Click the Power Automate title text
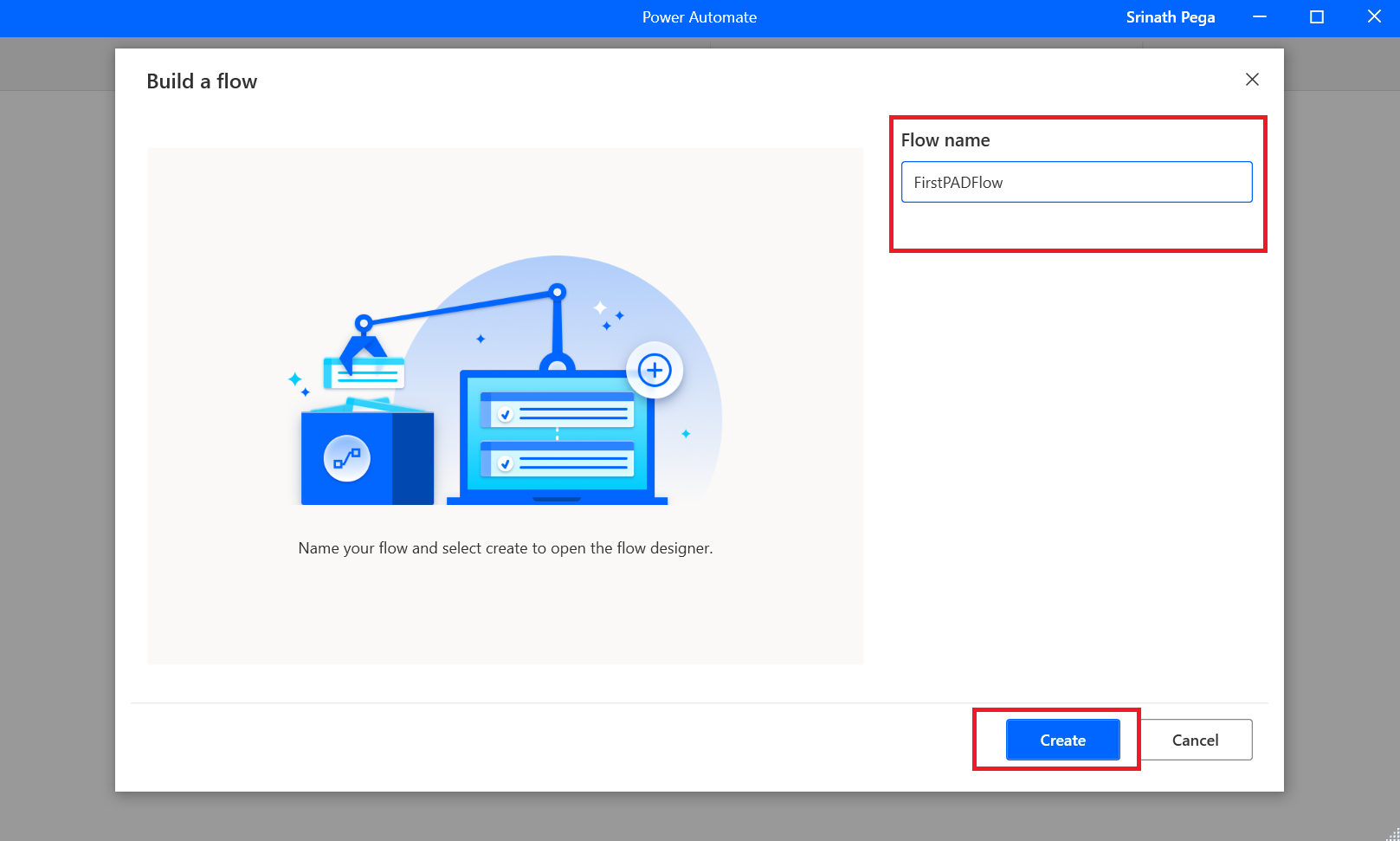 click(699, 17)
